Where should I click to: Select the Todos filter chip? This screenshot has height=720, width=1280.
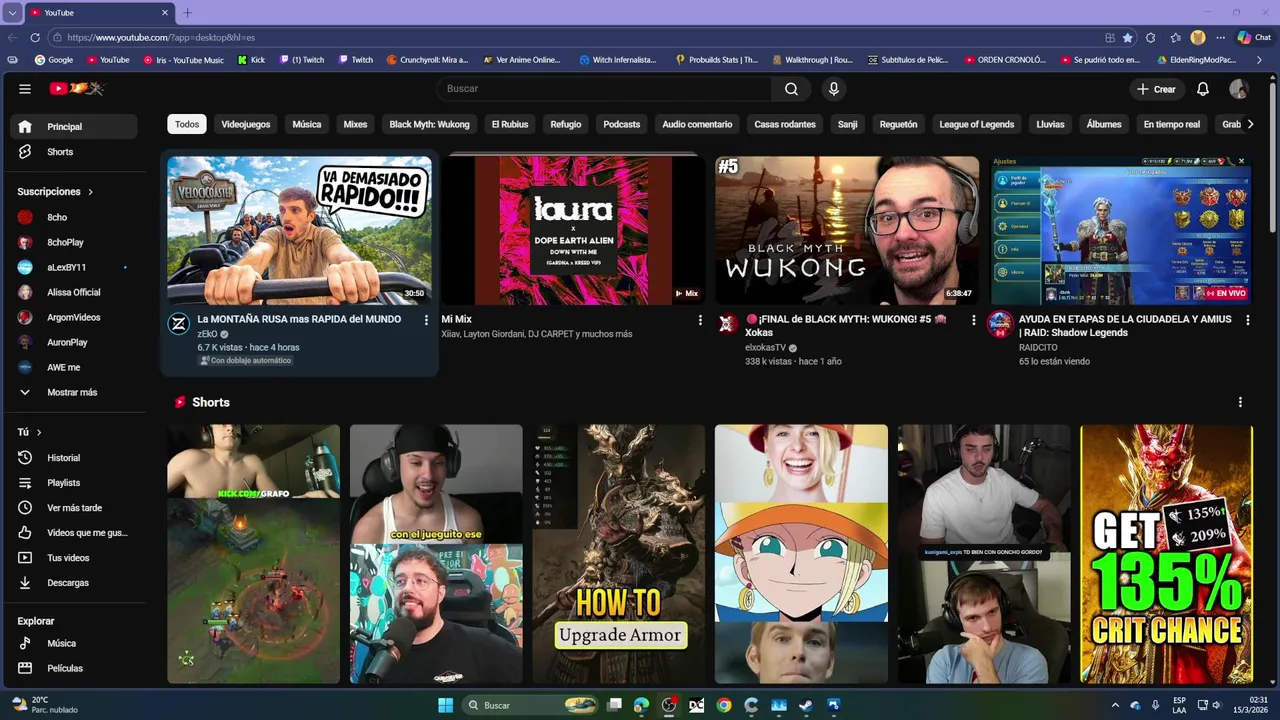click(x=187, y=124)
